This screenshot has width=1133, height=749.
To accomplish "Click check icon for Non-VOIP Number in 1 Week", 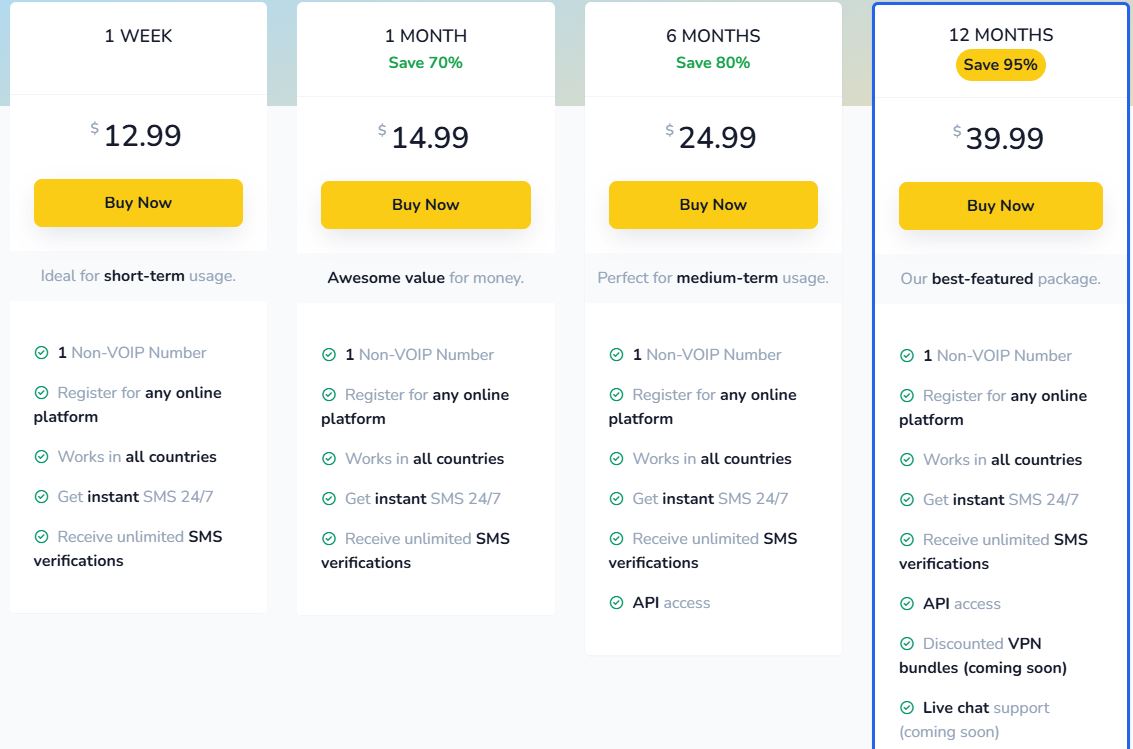I will [41, 352].
